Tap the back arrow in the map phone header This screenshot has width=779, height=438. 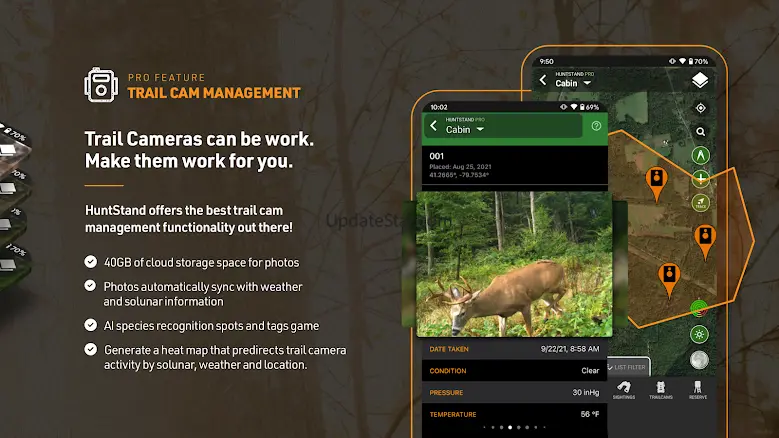tap(543, 80)
